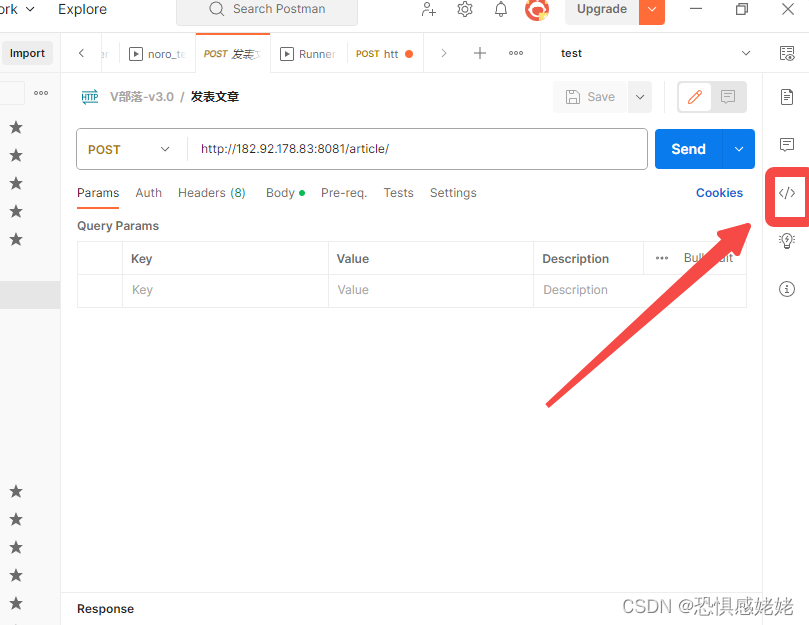Open the V部落-v3.0 collection breadcrumb

(x=142, y=97)
